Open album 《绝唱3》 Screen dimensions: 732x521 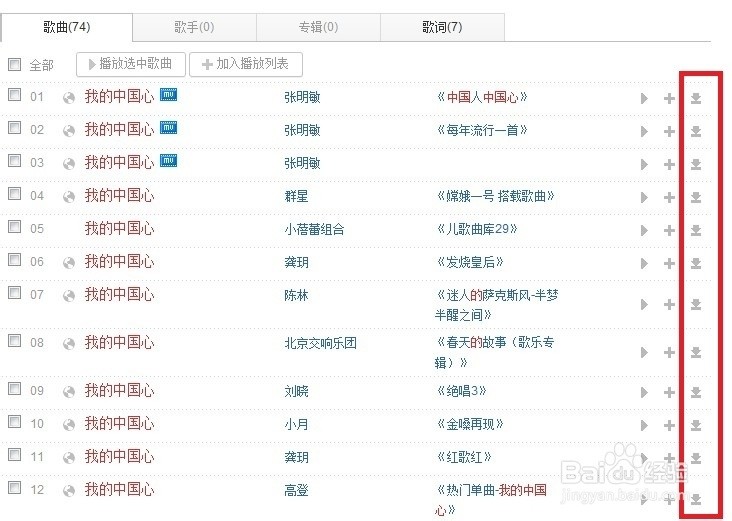pyautogui.click(x=461, y=391)
